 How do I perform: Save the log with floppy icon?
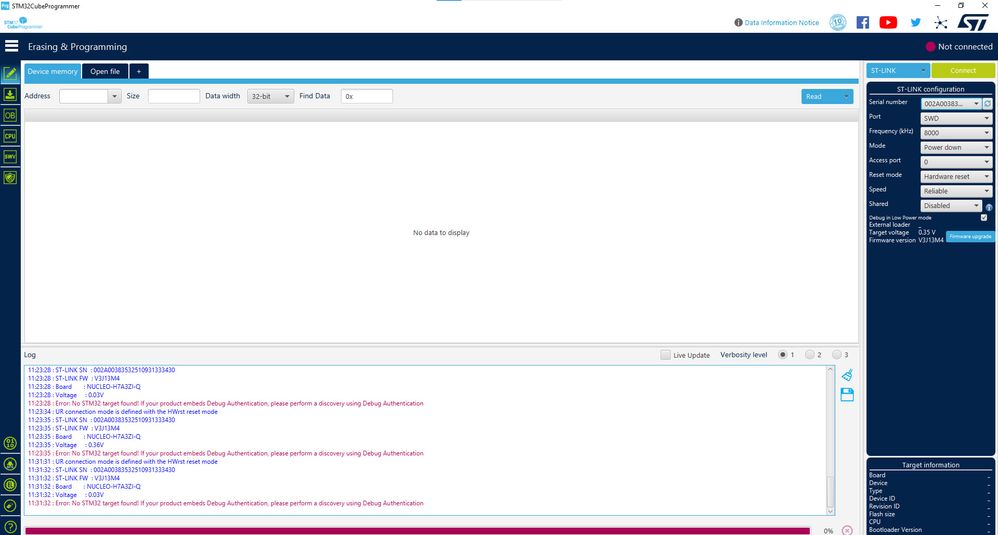pos(847,394)
